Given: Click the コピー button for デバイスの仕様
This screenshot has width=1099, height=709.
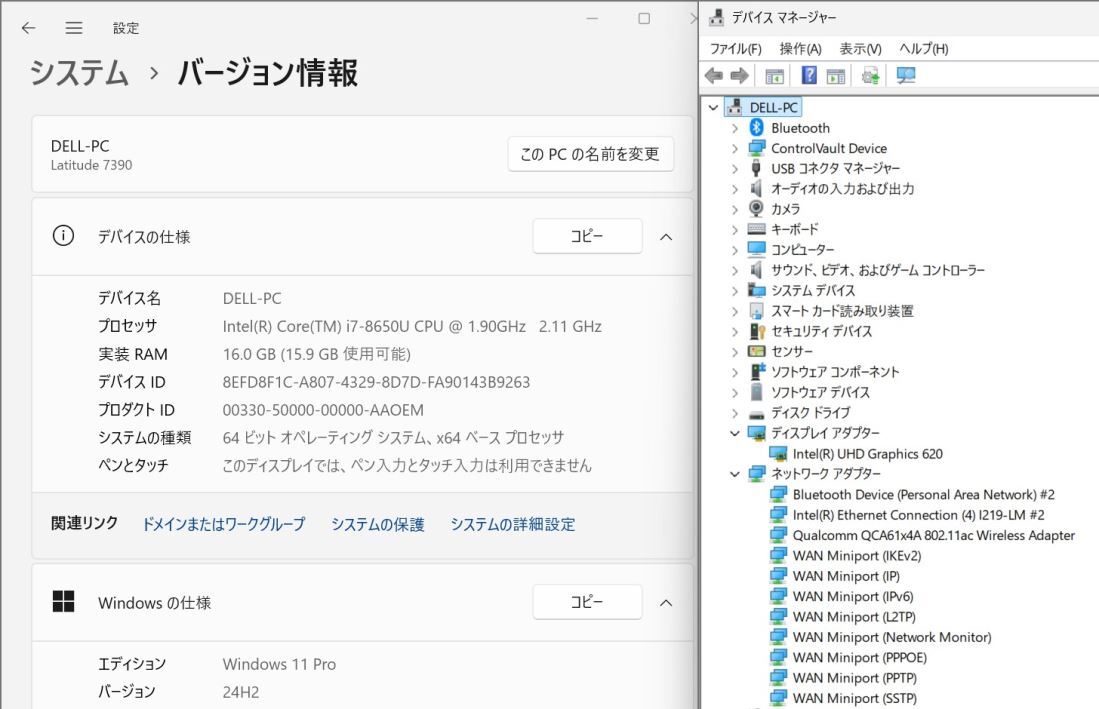Looking at the screenshot, I should pyautogui.click(x=587, y=236).
